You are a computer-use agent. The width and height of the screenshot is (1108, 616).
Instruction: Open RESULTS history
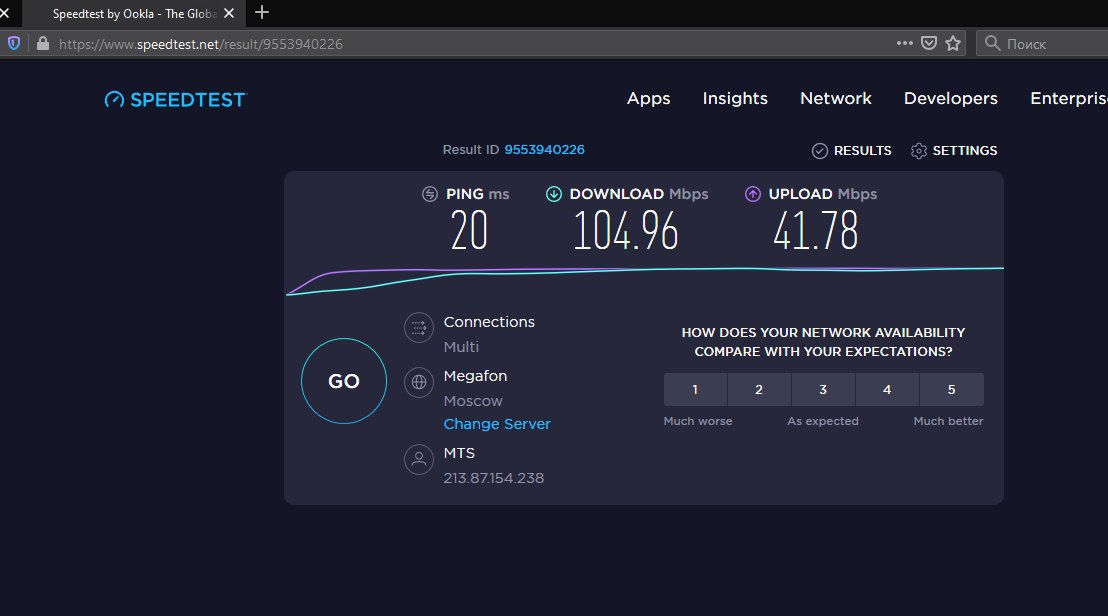(x=851, y=150)
